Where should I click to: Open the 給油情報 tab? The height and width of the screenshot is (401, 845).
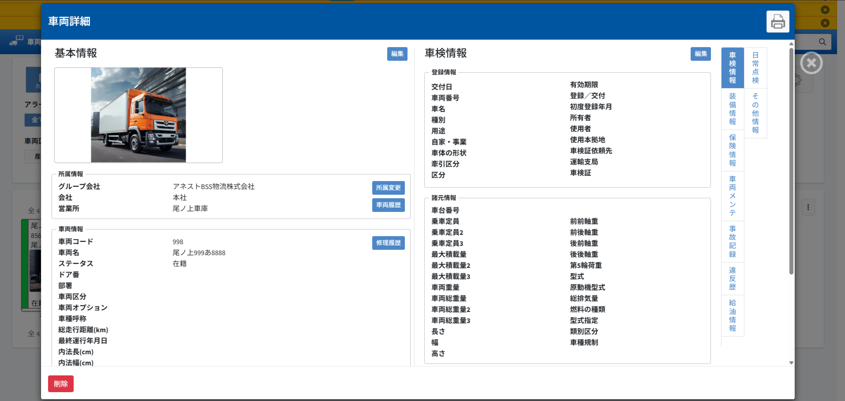pyautogui.click(x=732, y=314)
